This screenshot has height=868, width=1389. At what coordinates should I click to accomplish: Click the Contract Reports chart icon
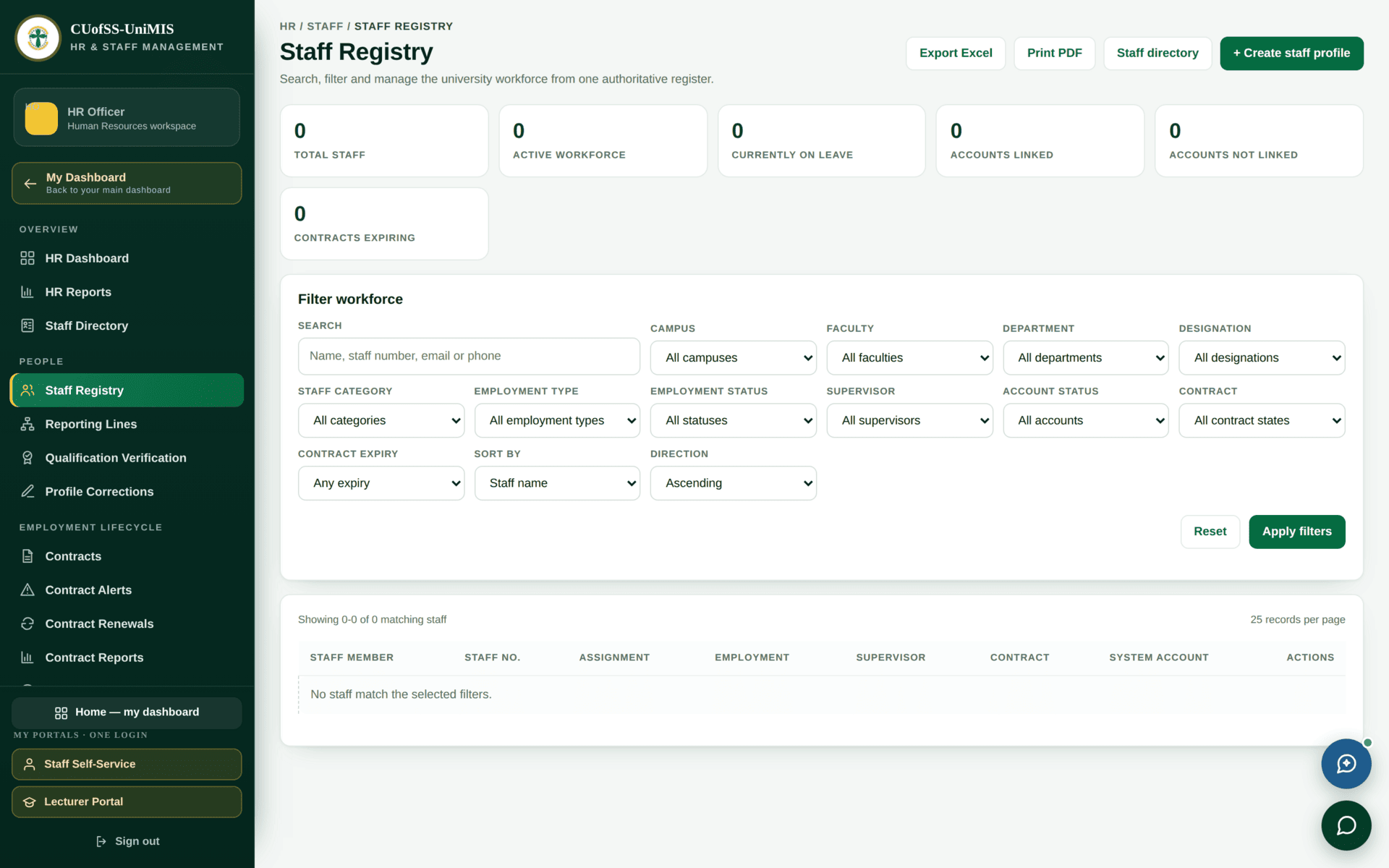point(27,658)
